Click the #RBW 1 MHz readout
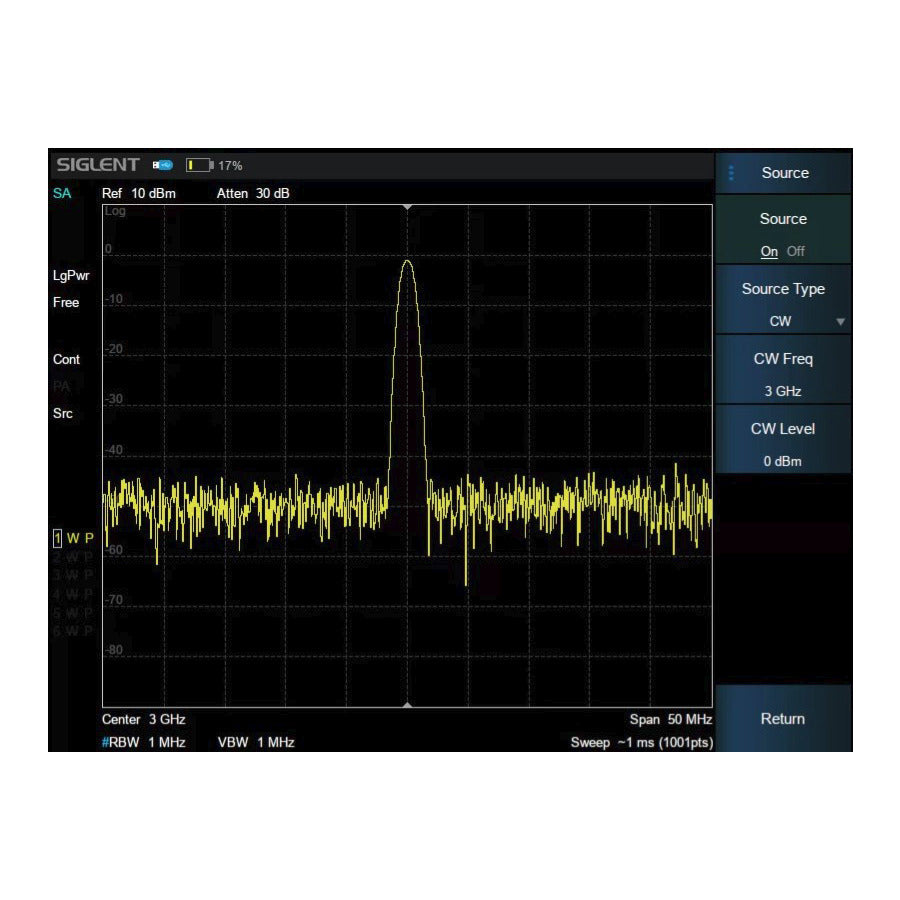 (x=143, y=742)
